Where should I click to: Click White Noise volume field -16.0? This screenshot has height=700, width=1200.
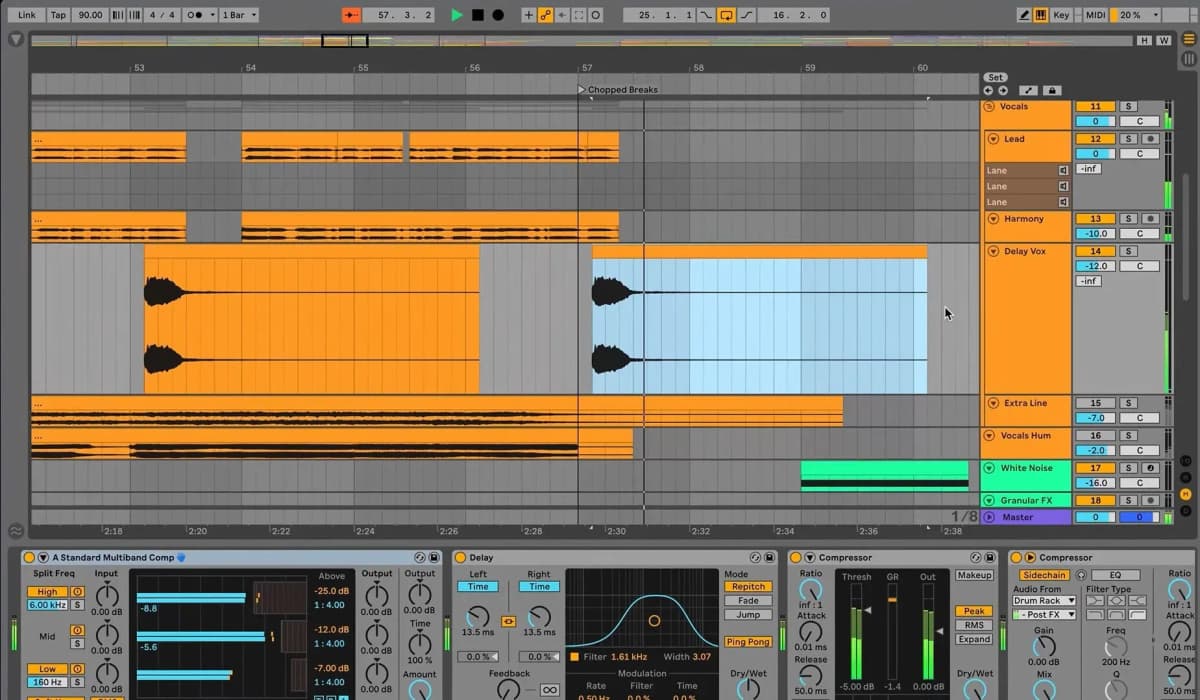1095,483
